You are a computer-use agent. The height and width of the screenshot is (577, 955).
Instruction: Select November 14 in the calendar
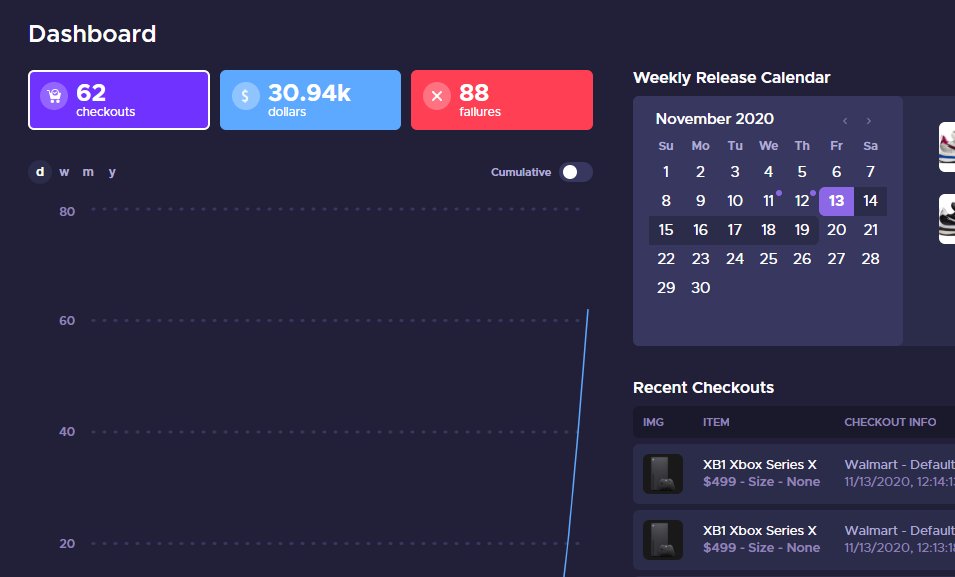click(x=870, y=201)
